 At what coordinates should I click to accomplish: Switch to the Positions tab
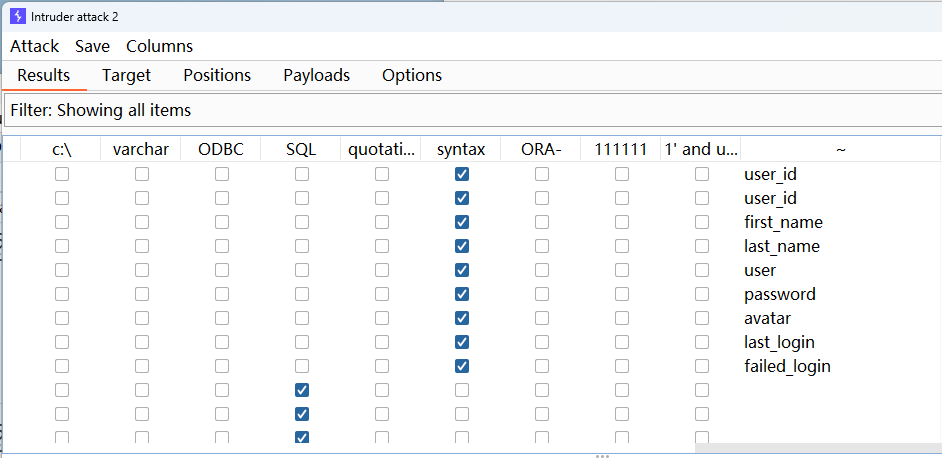[x=217, y=75]
